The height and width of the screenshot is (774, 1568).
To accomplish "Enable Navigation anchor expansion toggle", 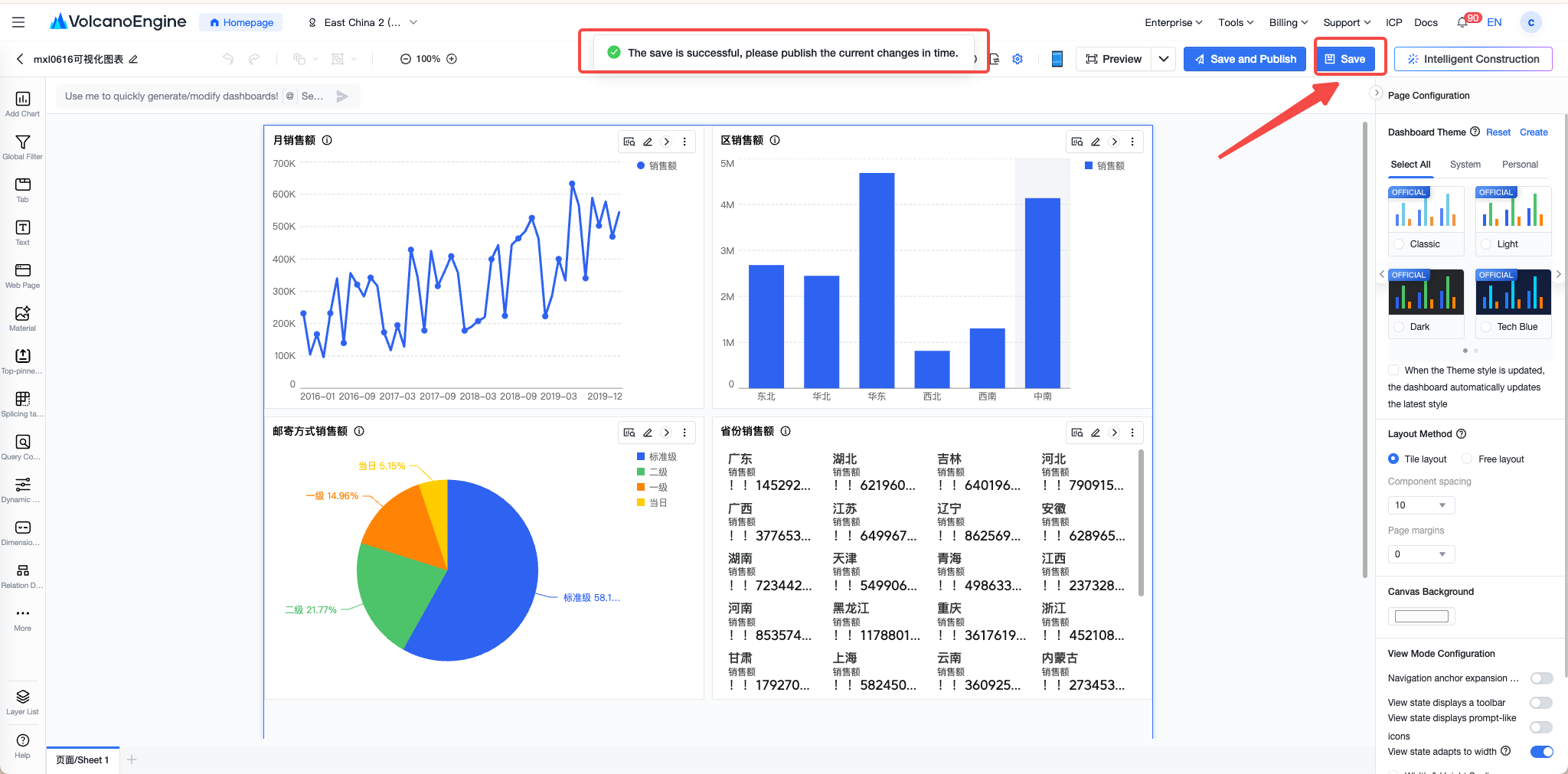I will coord(1541,678).
